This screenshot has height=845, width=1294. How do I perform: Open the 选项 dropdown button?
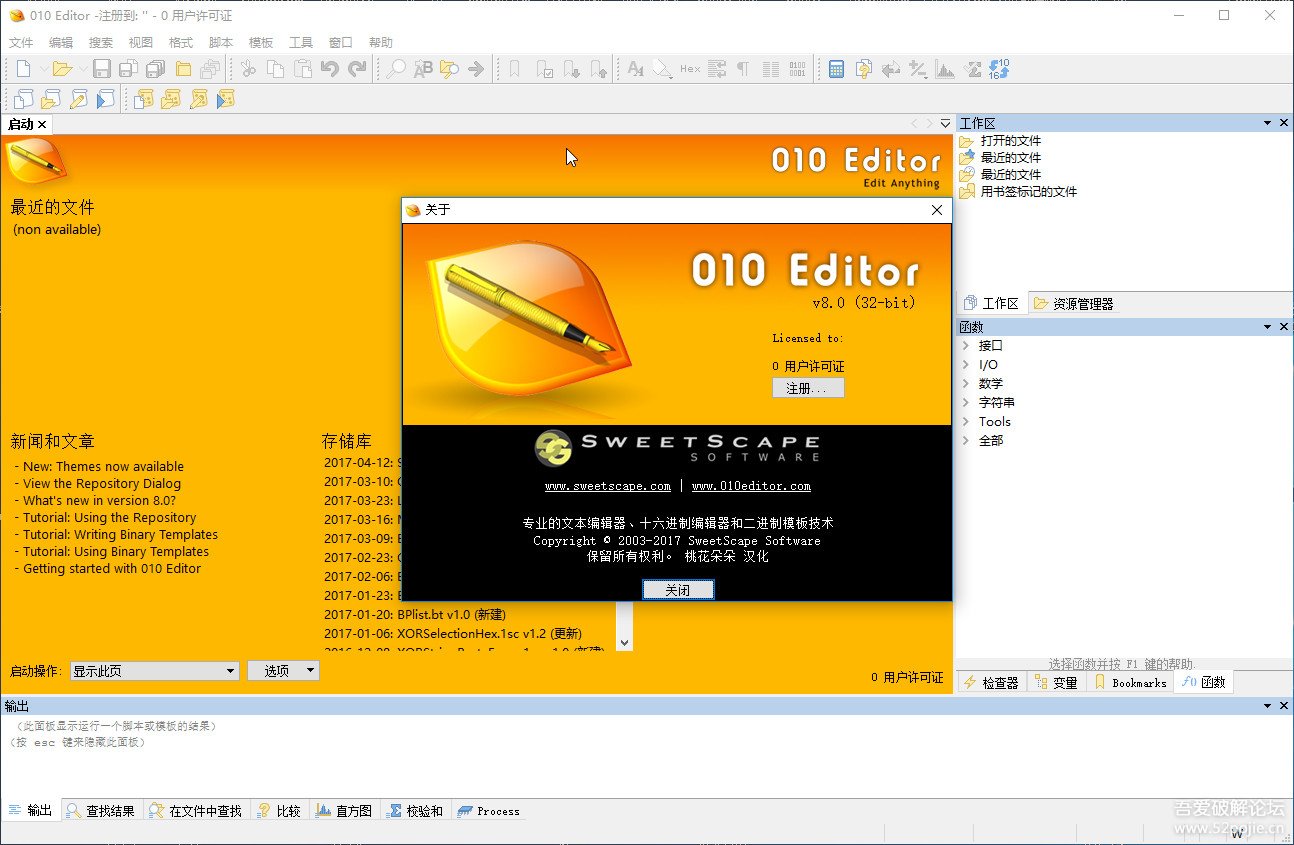tap(284, 671)
